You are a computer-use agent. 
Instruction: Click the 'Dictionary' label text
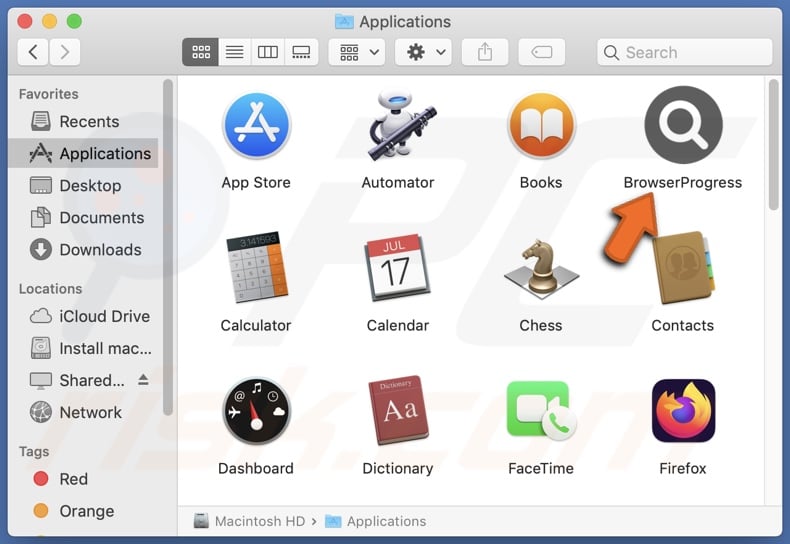pyautogui.click(x=398, y=468)
